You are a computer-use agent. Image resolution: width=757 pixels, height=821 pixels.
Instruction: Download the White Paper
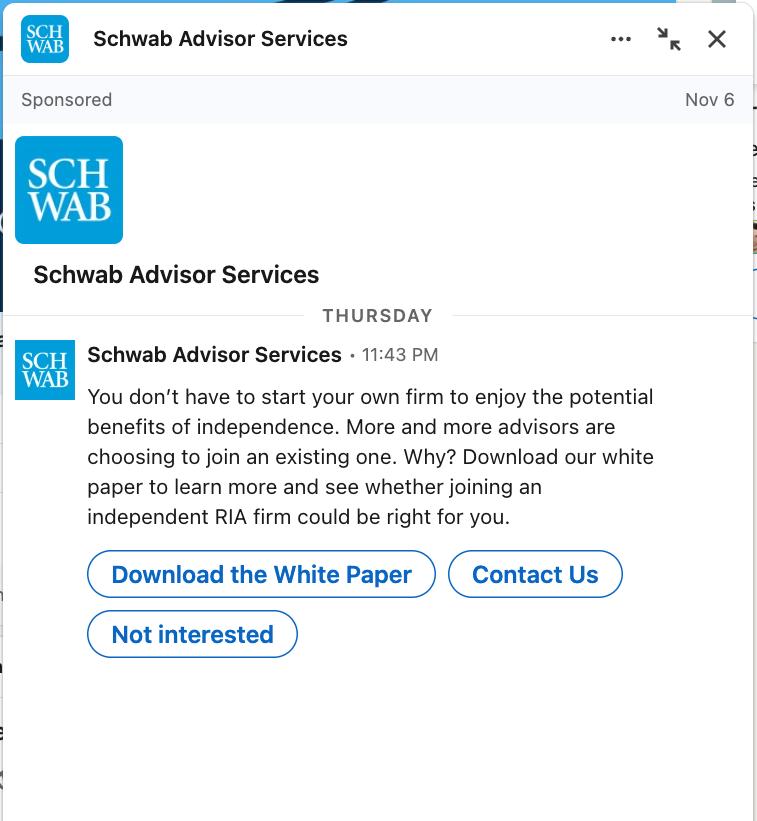[261, 574]
